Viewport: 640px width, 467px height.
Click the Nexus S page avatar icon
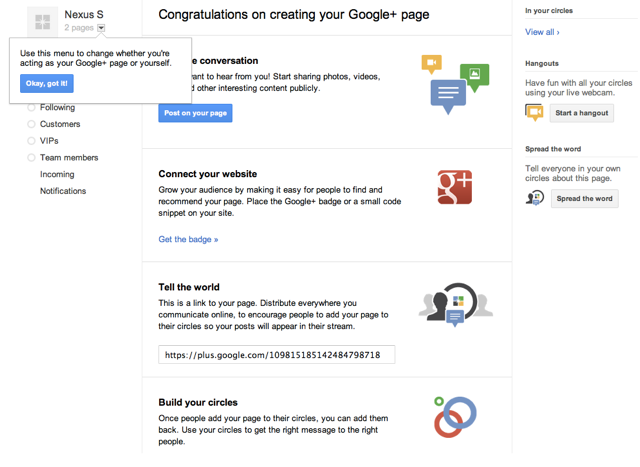click(x=42, y=22)
